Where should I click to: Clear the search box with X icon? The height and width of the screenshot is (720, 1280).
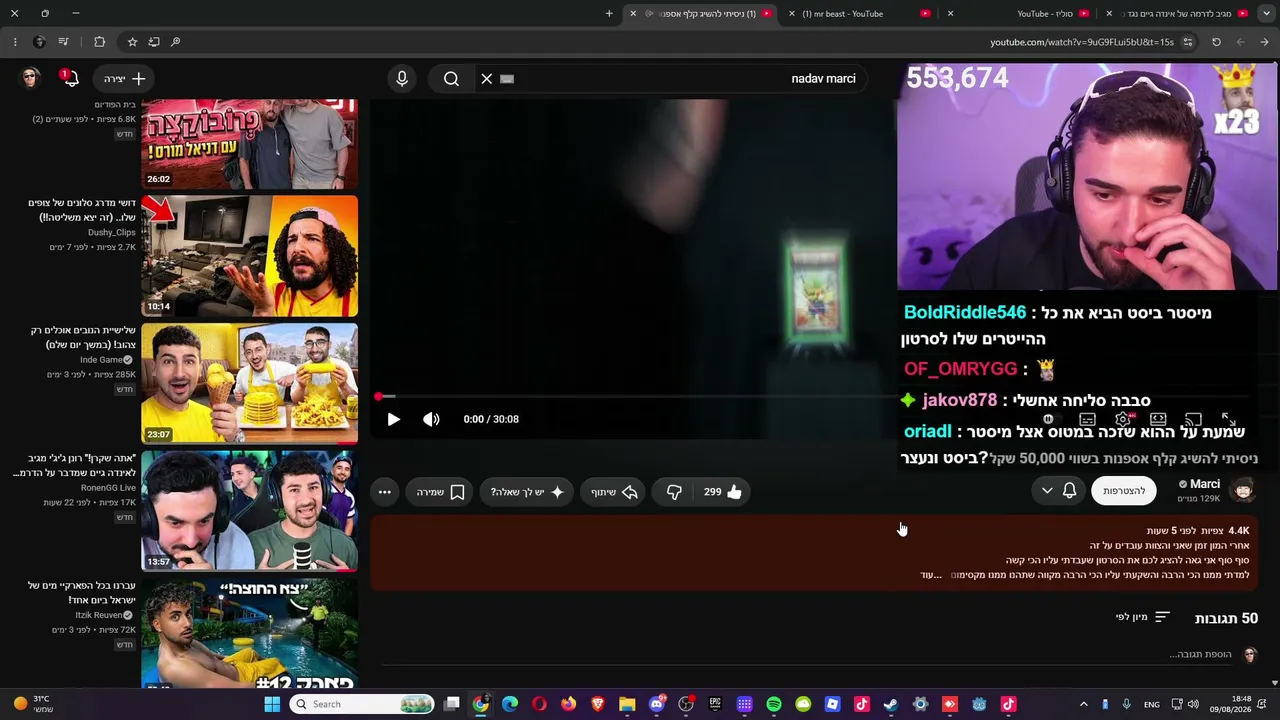tap(487, 78)
